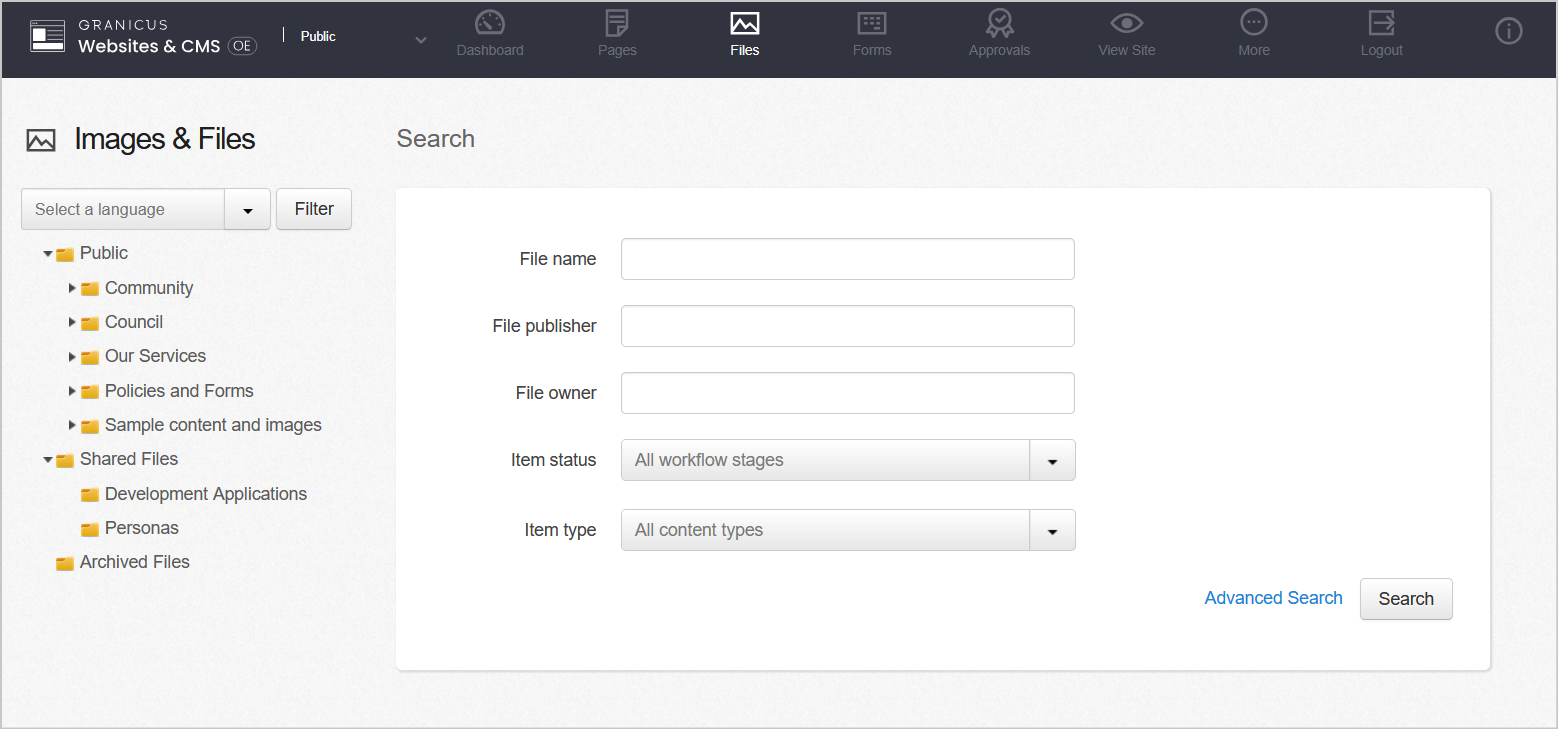Screen dimensions: 1558x729
Task: Open the Advanced Search link
Action: (x=1273, y=598)
